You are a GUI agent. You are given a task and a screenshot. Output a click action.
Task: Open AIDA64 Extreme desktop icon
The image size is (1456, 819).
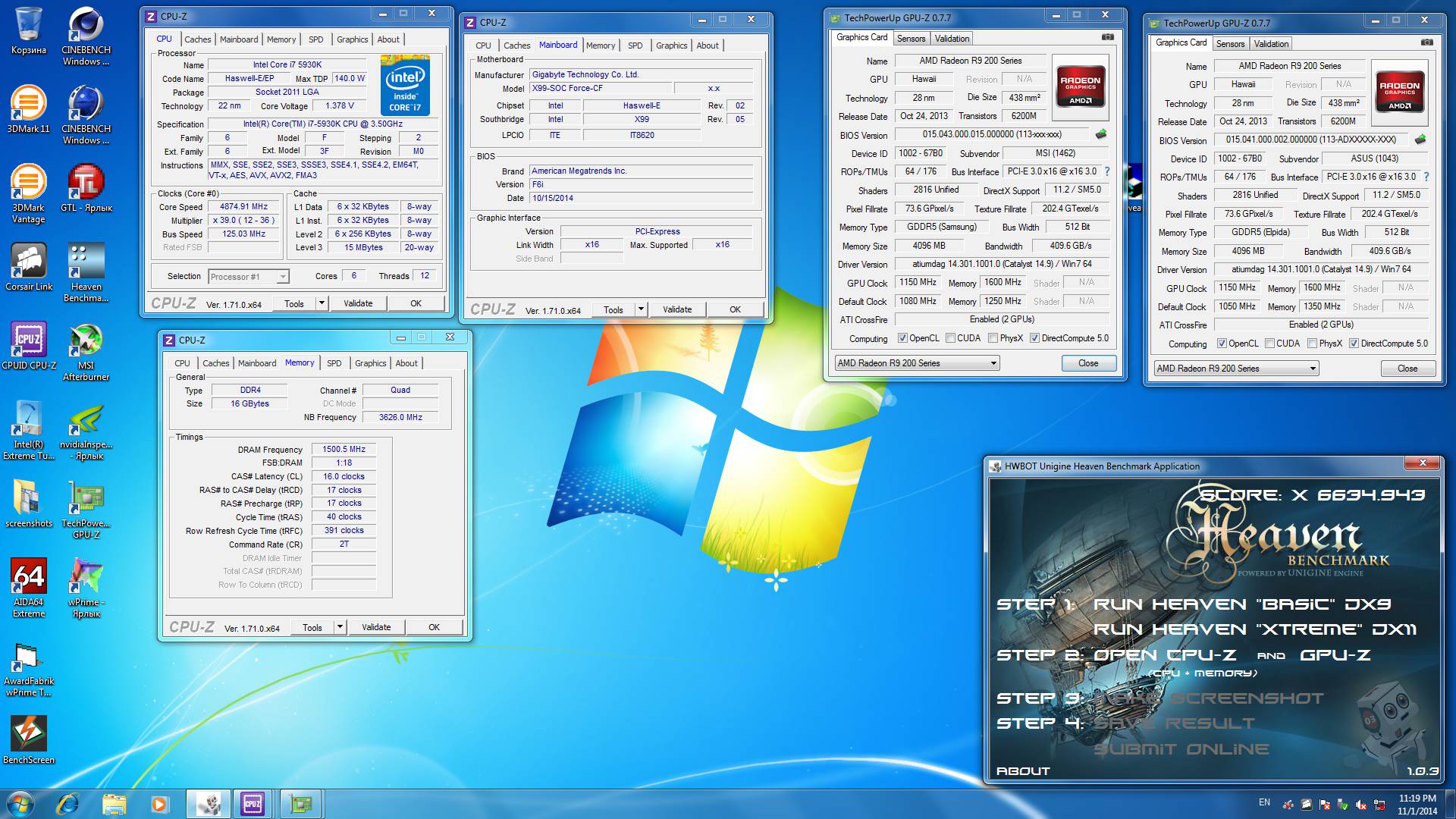(29, 588)
